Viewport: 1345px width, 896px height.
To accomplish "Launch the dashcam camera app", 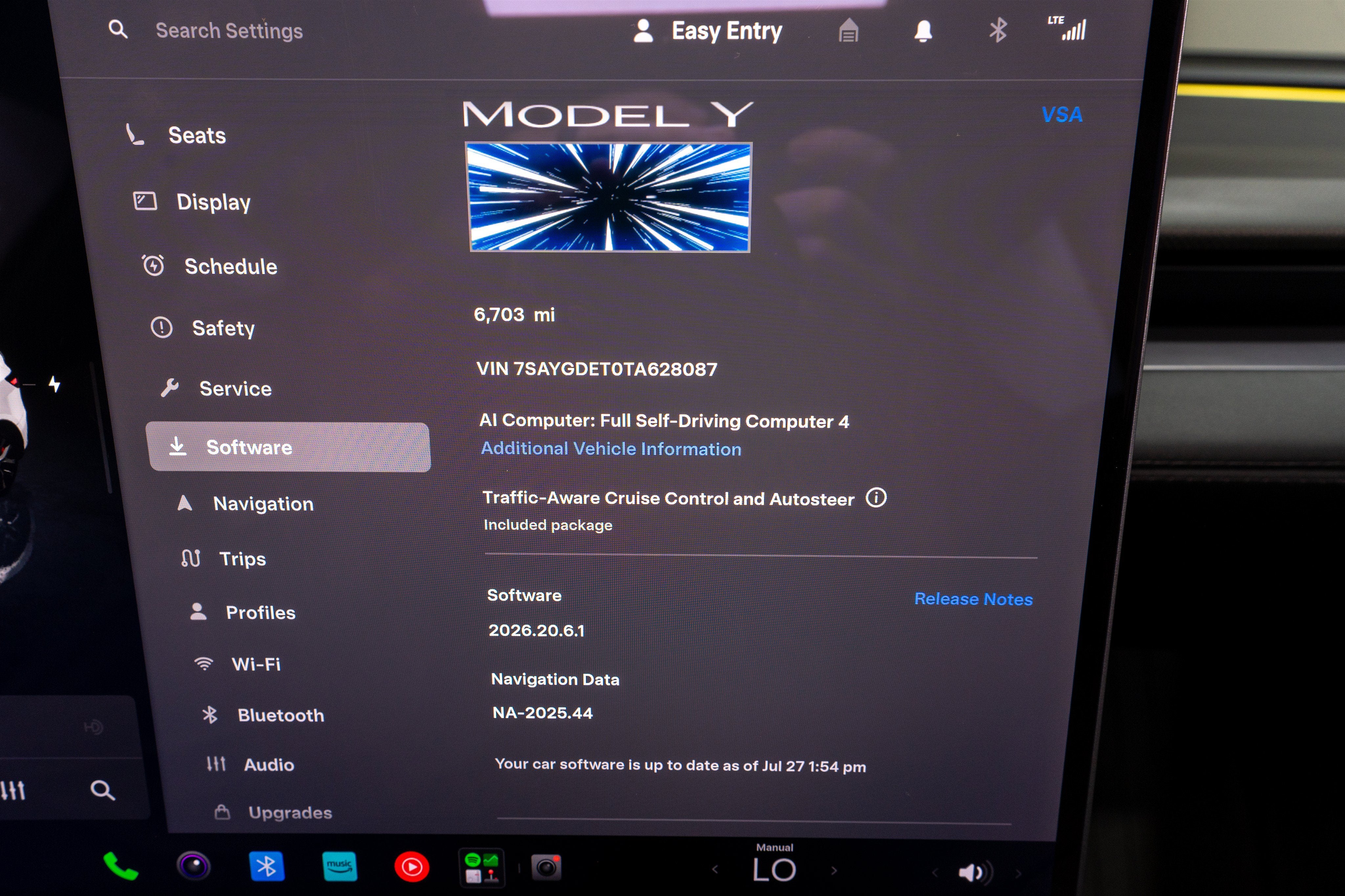I will (546, 868).
